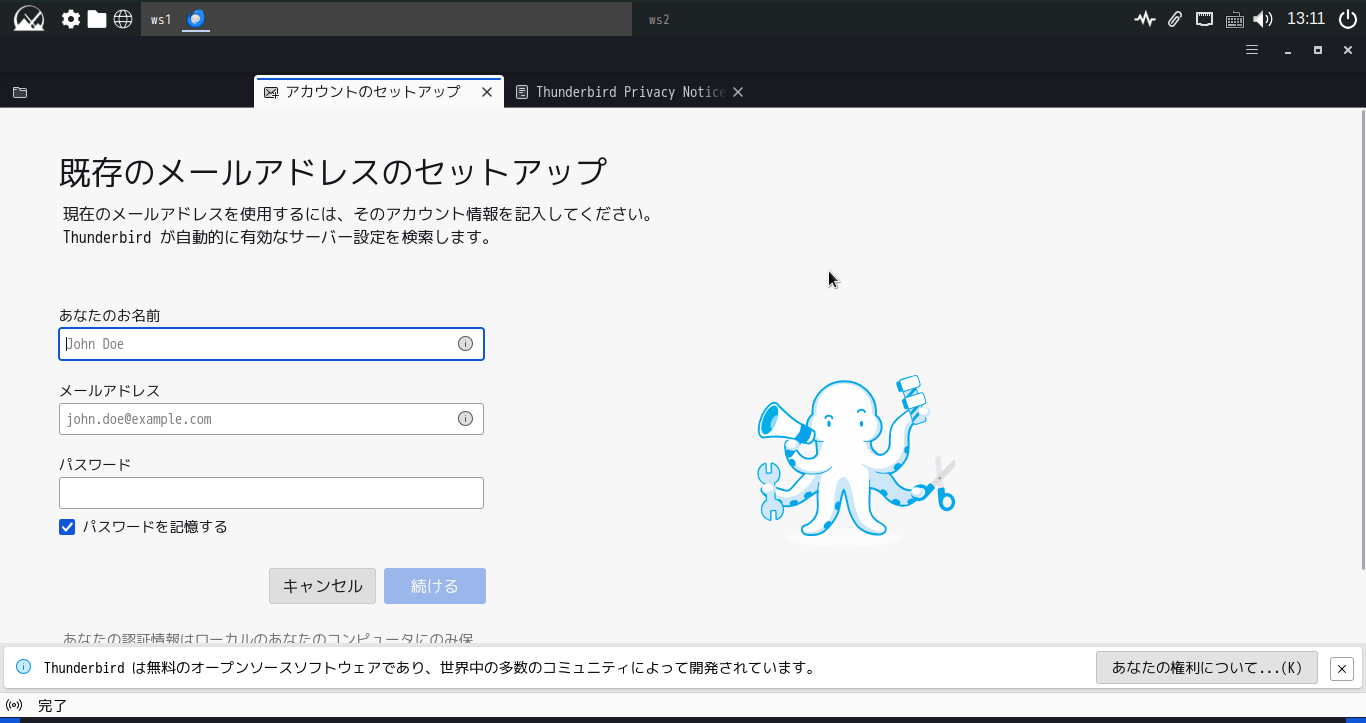The height and width of the screenshot is (723, 1366).
Task: Maximize or restore the Thunderbird window
Action: 1318,50
